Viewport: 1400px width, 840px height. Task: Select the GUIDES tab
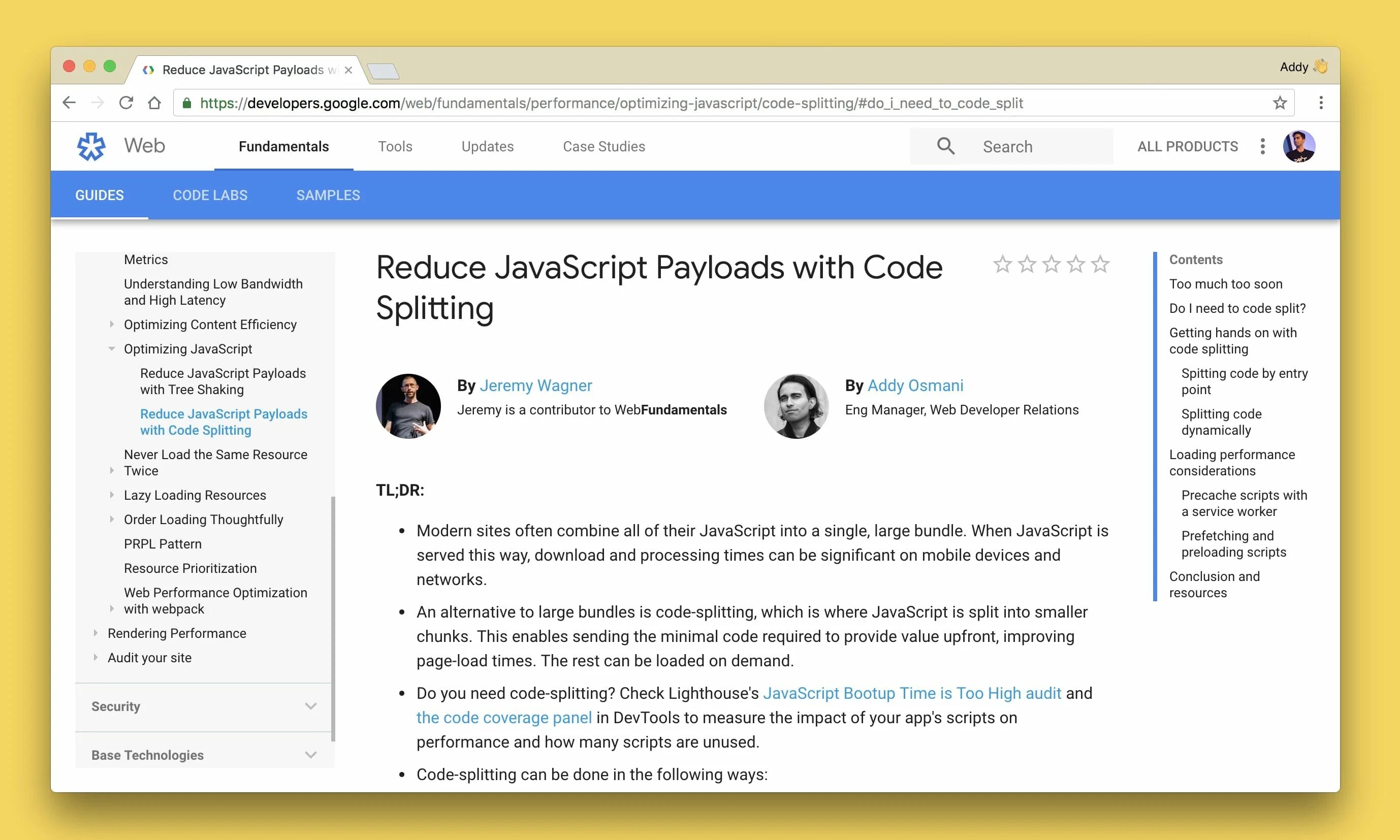click(x=100, y=196)
